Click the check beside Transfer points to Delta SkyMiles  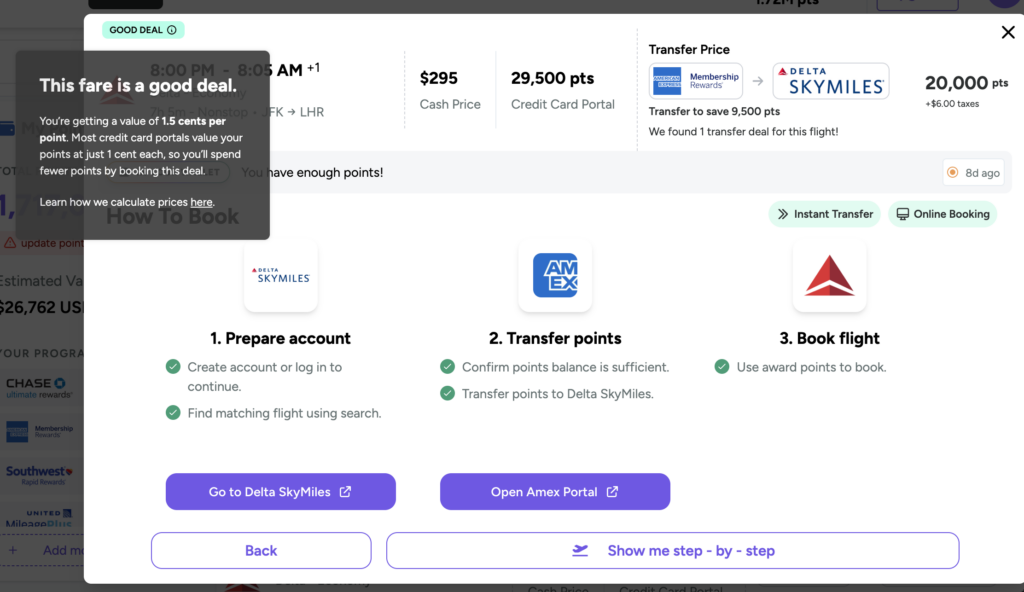tap(447, 393)
